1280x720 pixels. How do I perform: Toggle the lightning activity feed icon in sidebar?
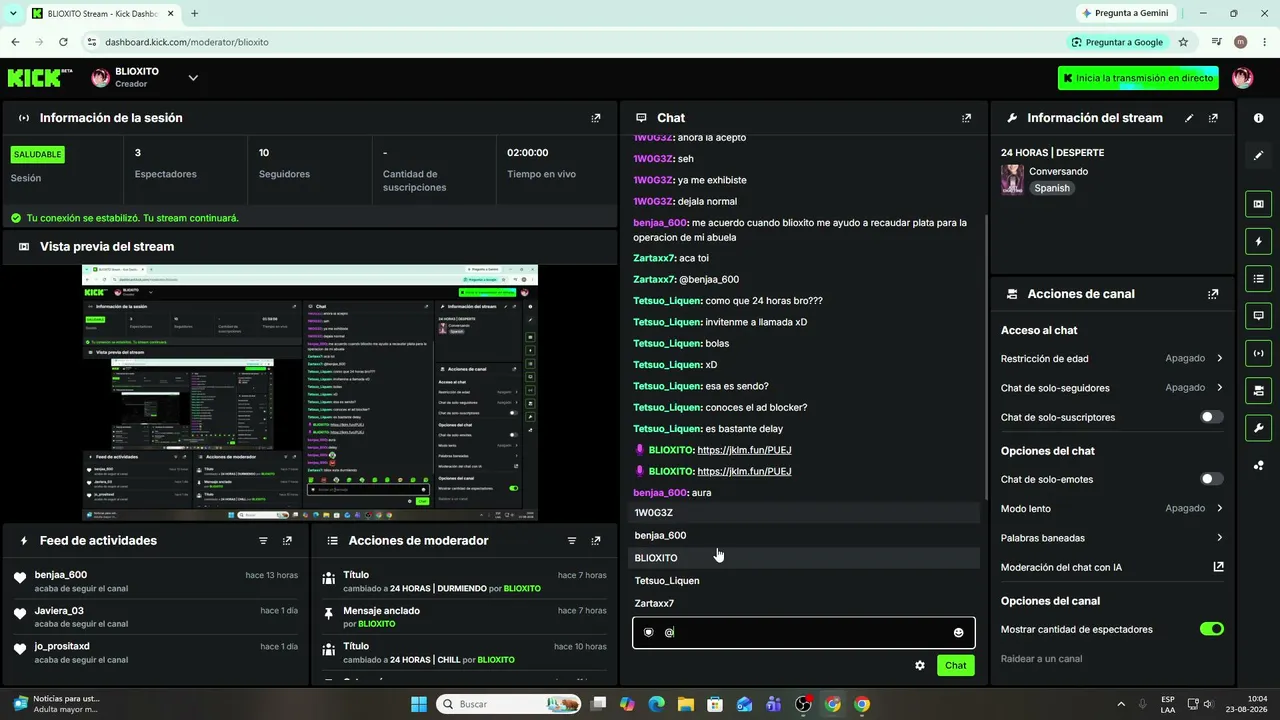[1258, 241]
